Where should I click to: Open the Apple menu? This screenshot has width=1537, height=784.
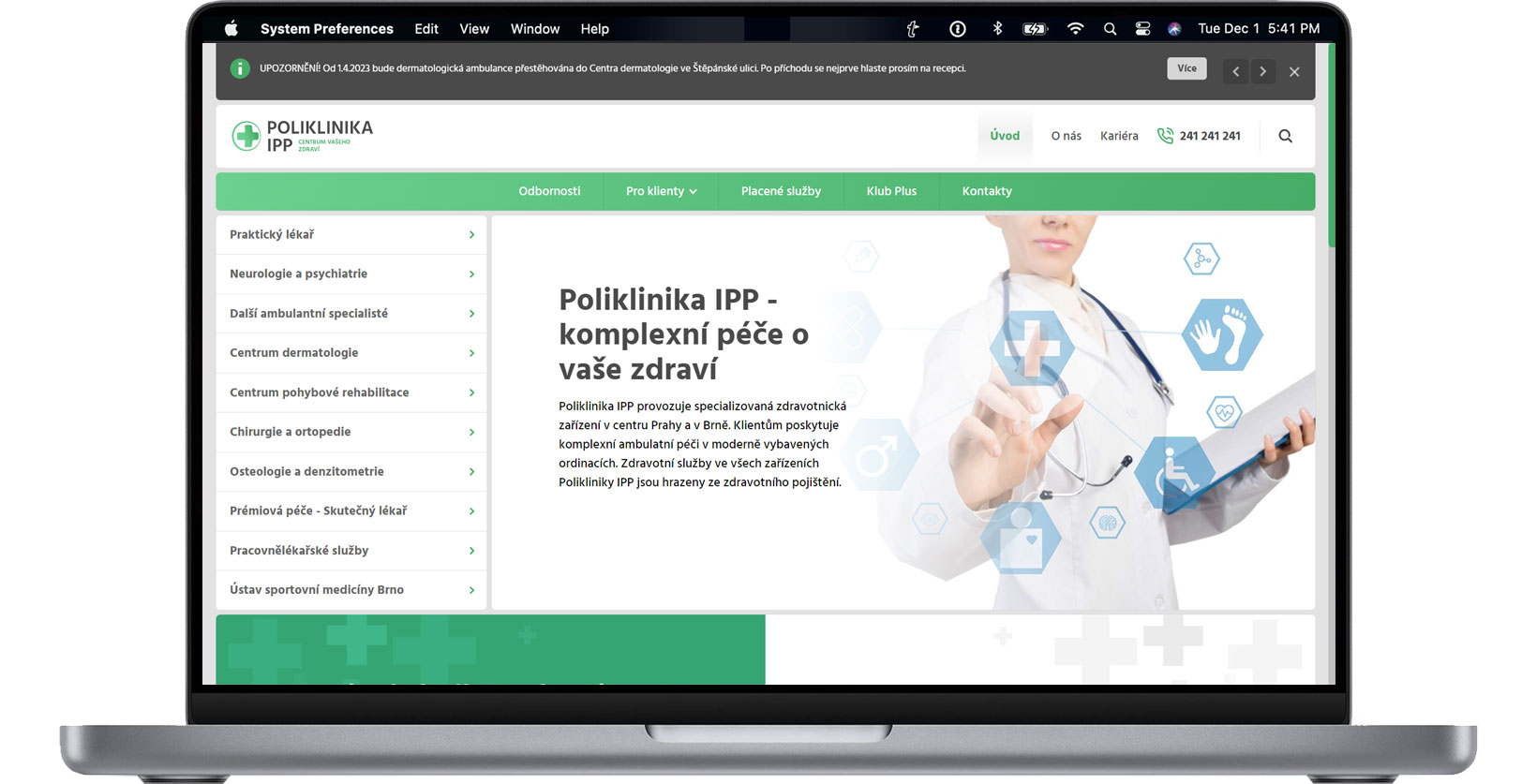pyautogui.click(x=231, y=28)
